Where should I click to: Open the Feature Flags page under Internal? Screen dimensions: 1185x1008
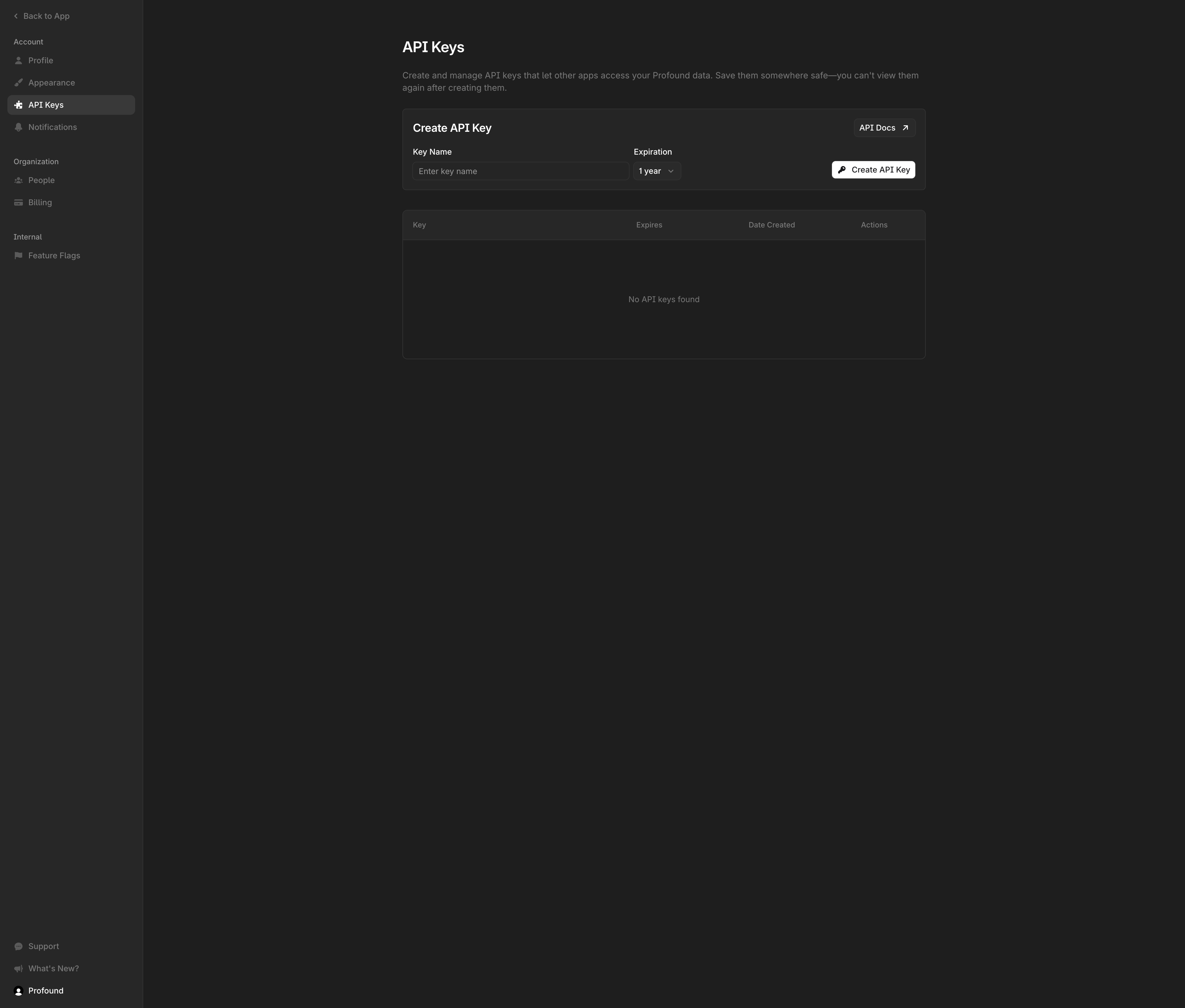tap(54, 255)
